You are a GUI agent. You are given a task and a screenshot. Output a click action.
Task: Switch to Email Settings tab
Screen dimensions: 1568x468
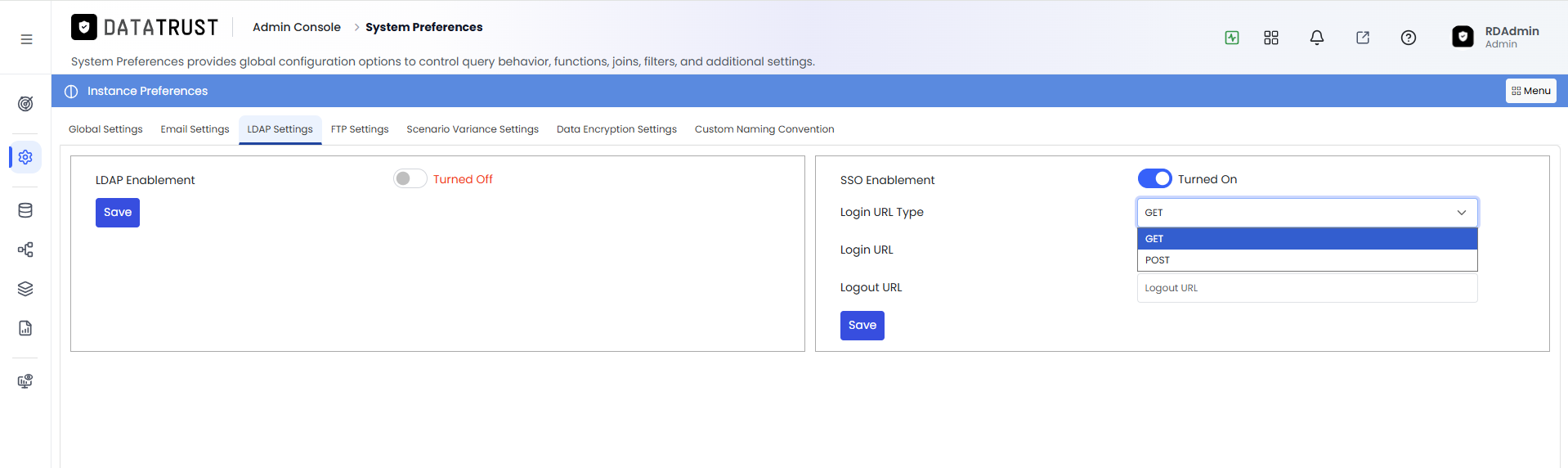click(195, 129)
